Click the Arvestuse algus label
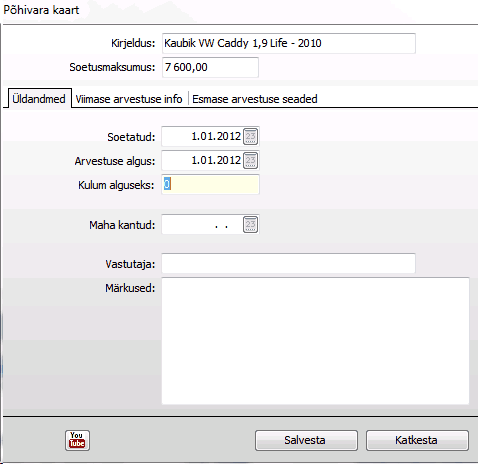The image size is (478, 464). pos(115,161)
